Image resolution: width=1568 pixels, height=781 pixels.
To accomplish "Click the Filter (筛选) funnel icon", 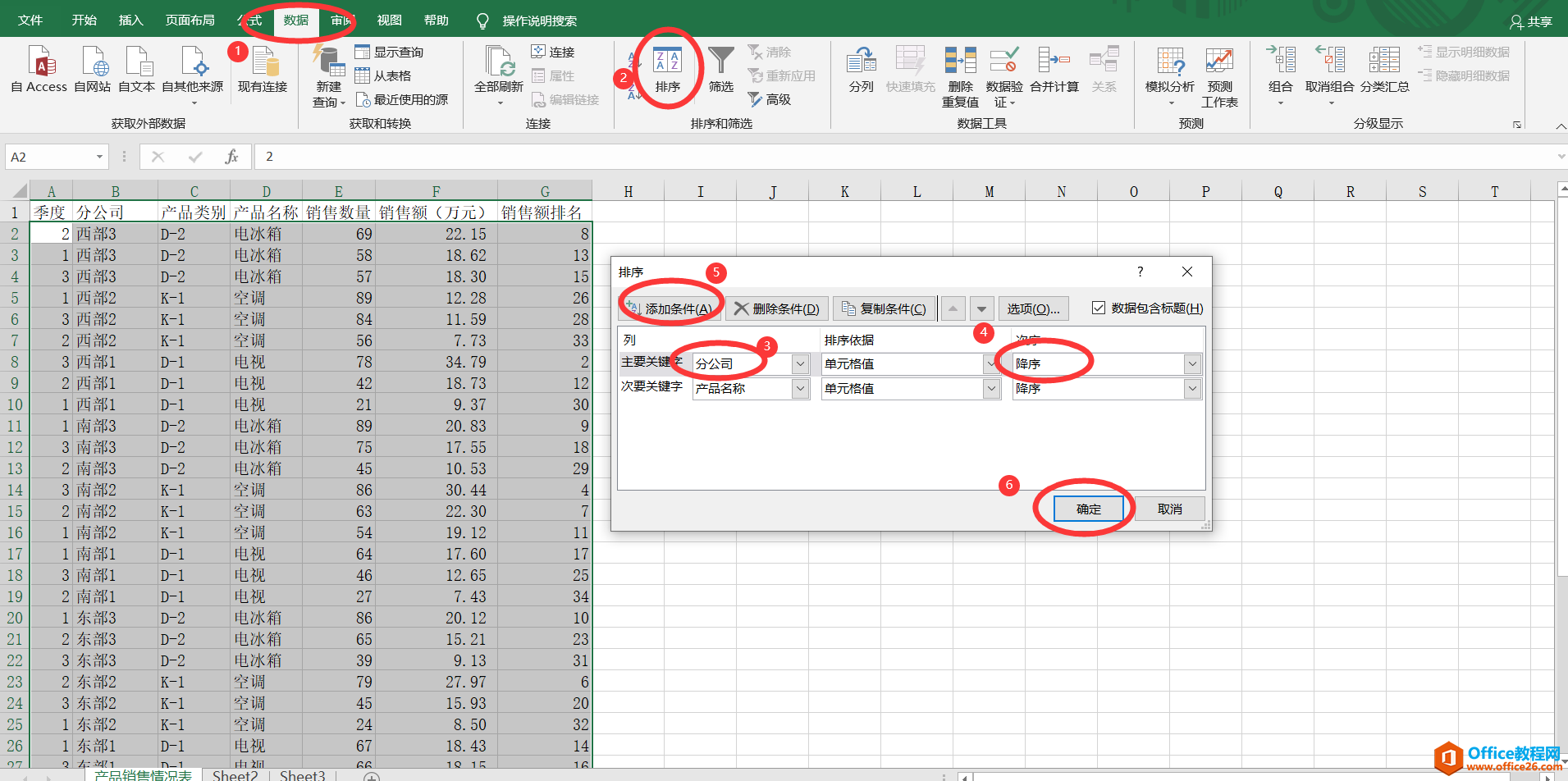I will [720, 62].
